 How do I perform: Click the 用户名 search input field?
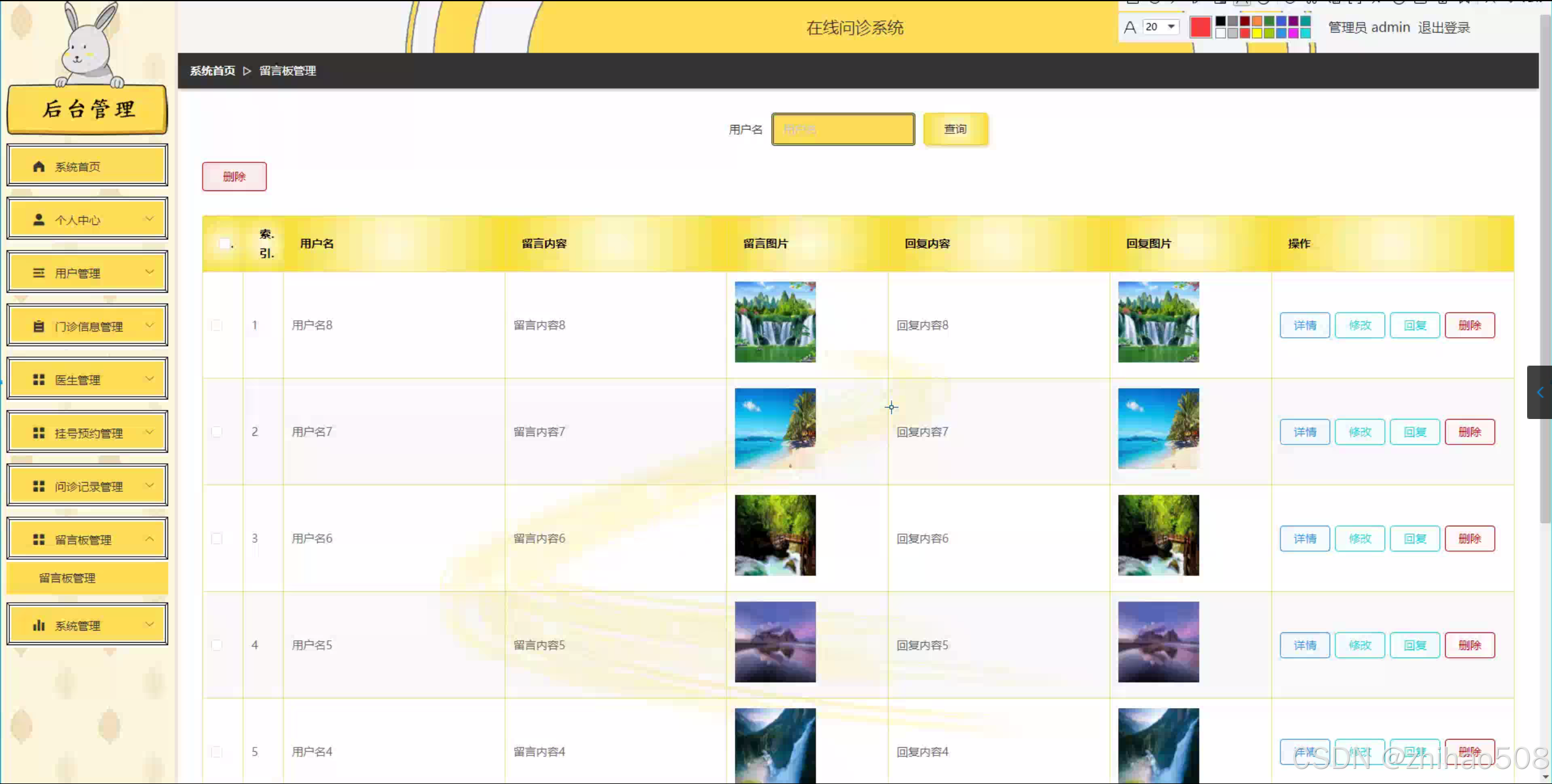[x=842, y=129]
